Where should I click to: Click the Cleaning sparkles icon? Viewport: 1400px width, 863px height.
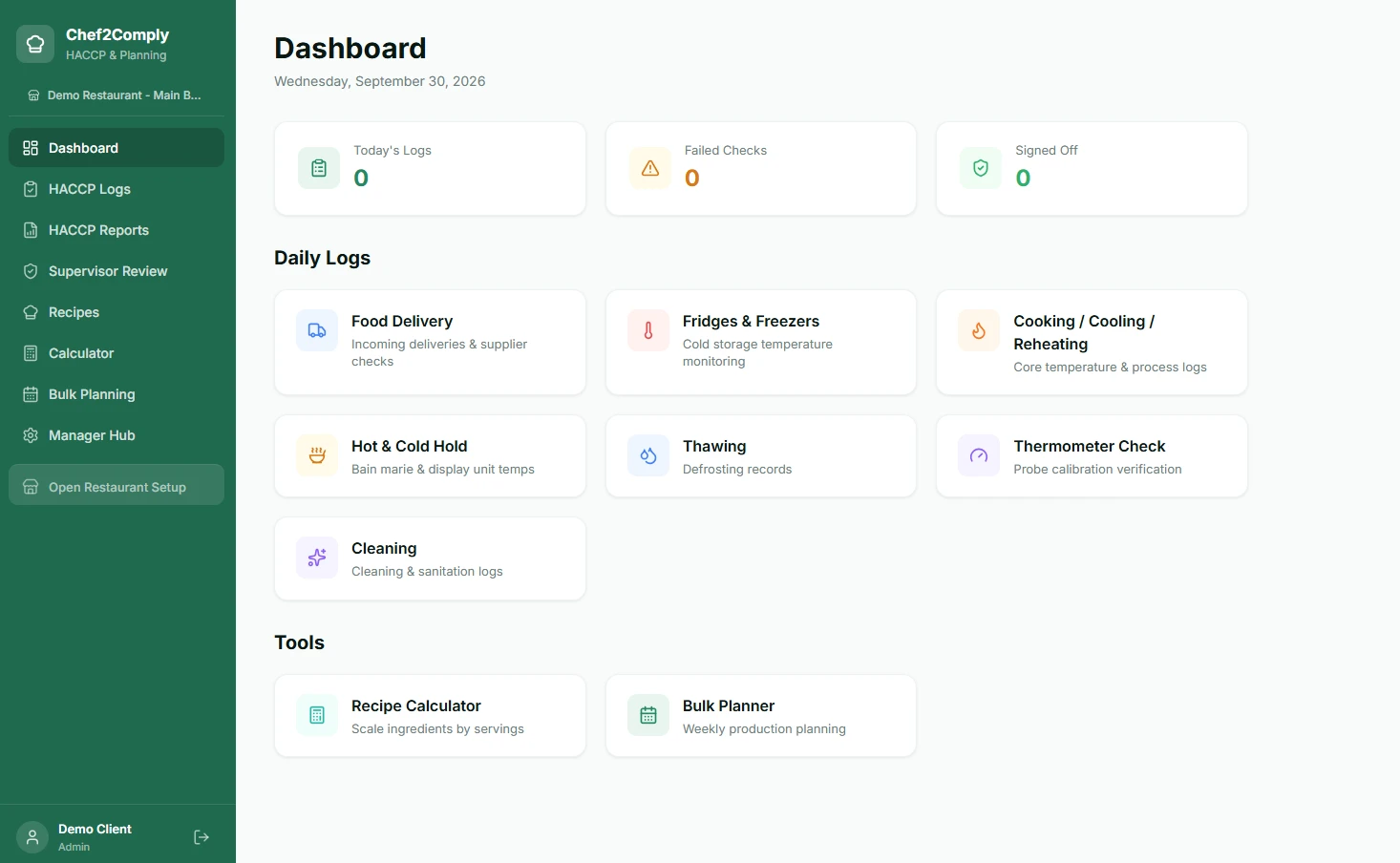tap(317, 558)
